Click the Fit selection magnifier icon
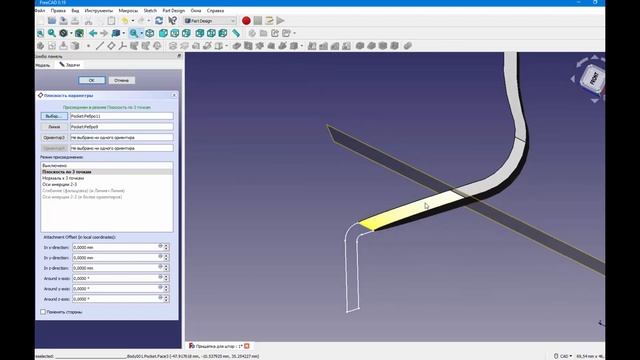The image size is (640, 360). (52, 33)
